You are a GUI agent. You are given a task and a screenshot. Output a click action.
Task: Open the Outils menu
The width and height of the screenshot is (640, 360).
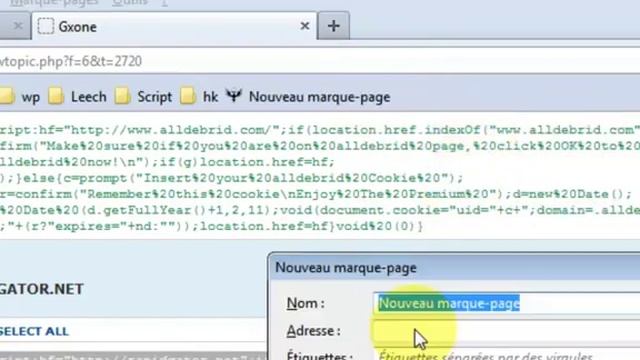pyautogui.click(x=130, y=2)
